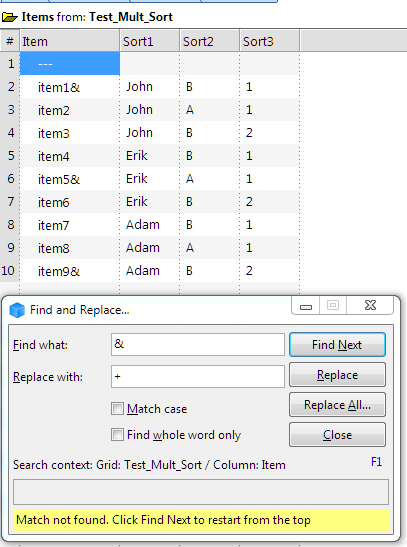This screenshot has width=407, height=547.
Task: Click the Sort1 column header
Action: (x=150, y=42)
